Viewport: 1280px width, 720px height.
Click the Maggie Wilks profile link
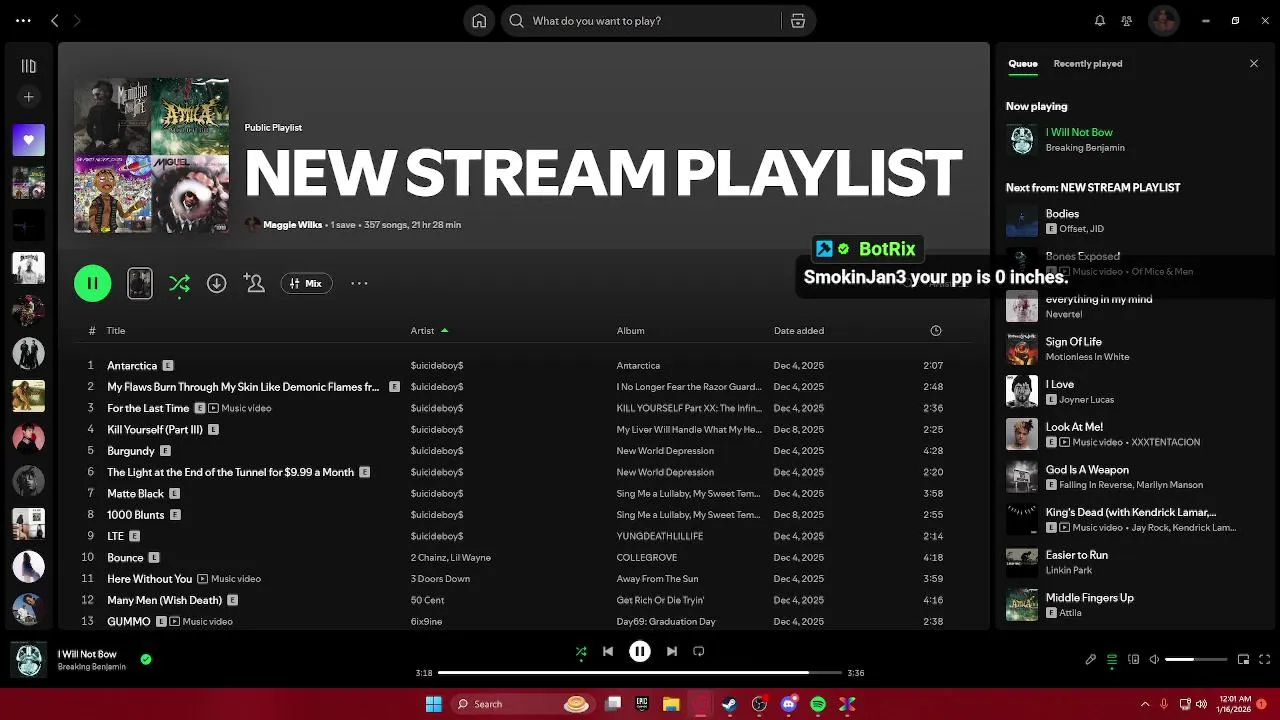pyautogui.click(x=292, y=225)
